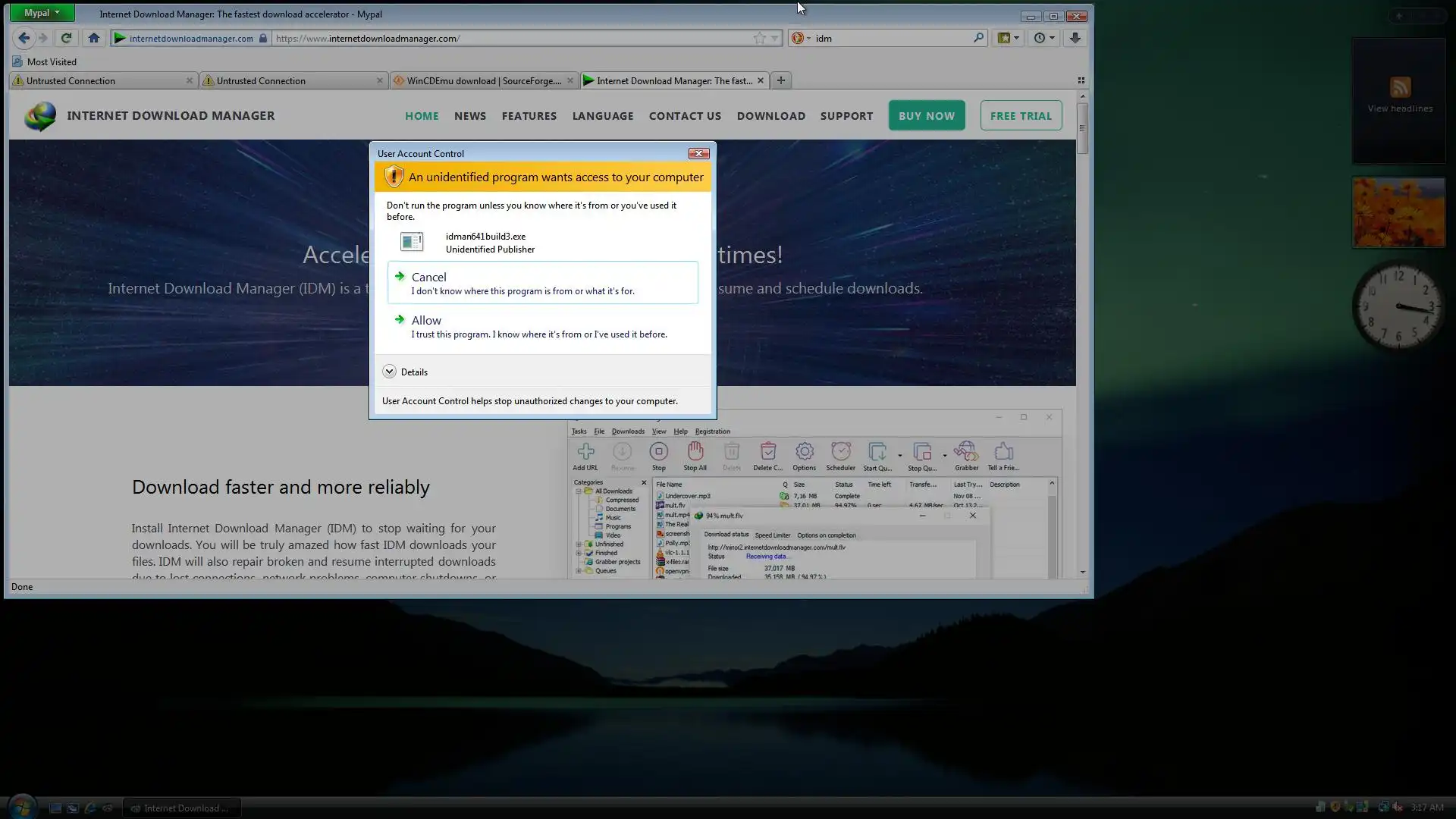This screenshot has height=819, width=1456.
Task: Go to home page icon
Action: [x=94, y=38]
